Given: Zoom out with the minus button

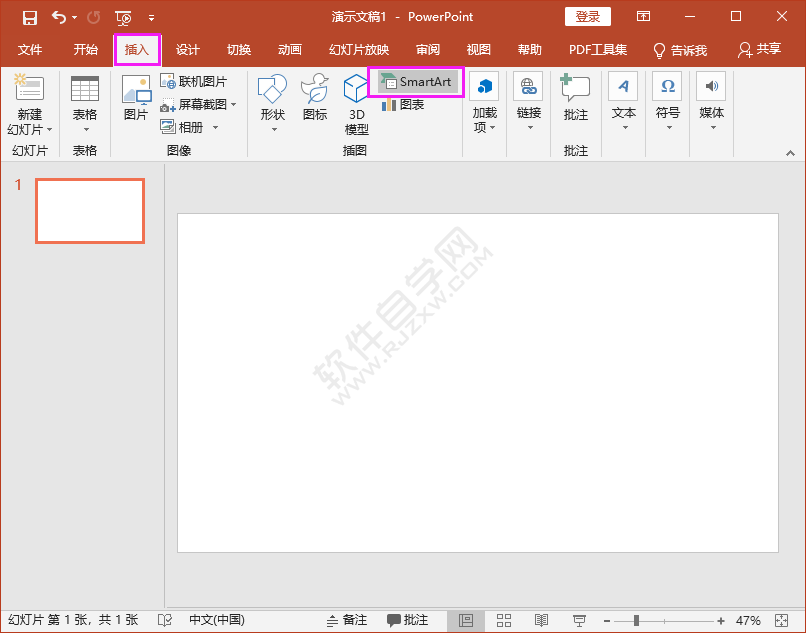Looking at the screenshot, I should [x=607, y=621].
